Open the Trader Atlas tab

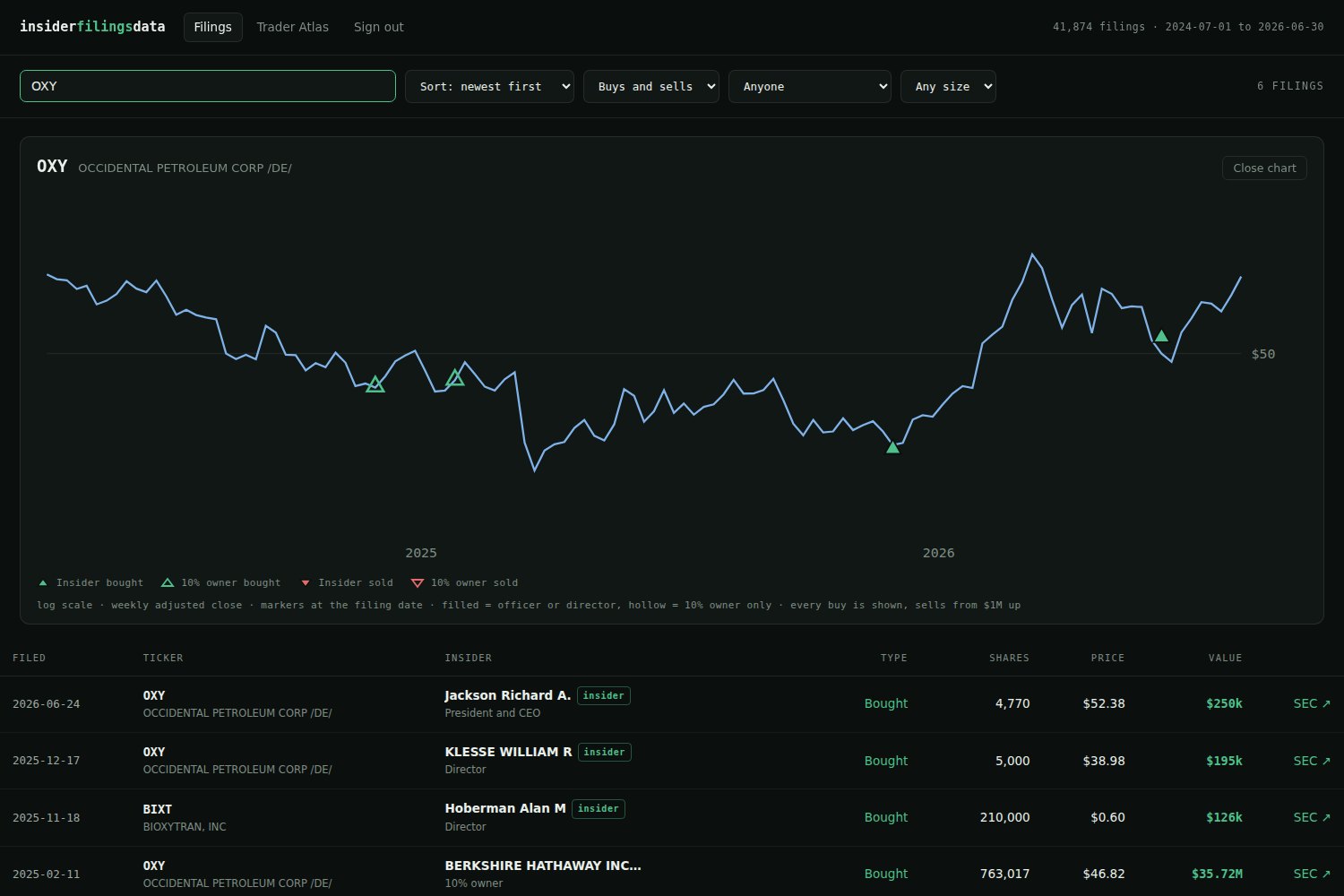click(x=293, y=27)
